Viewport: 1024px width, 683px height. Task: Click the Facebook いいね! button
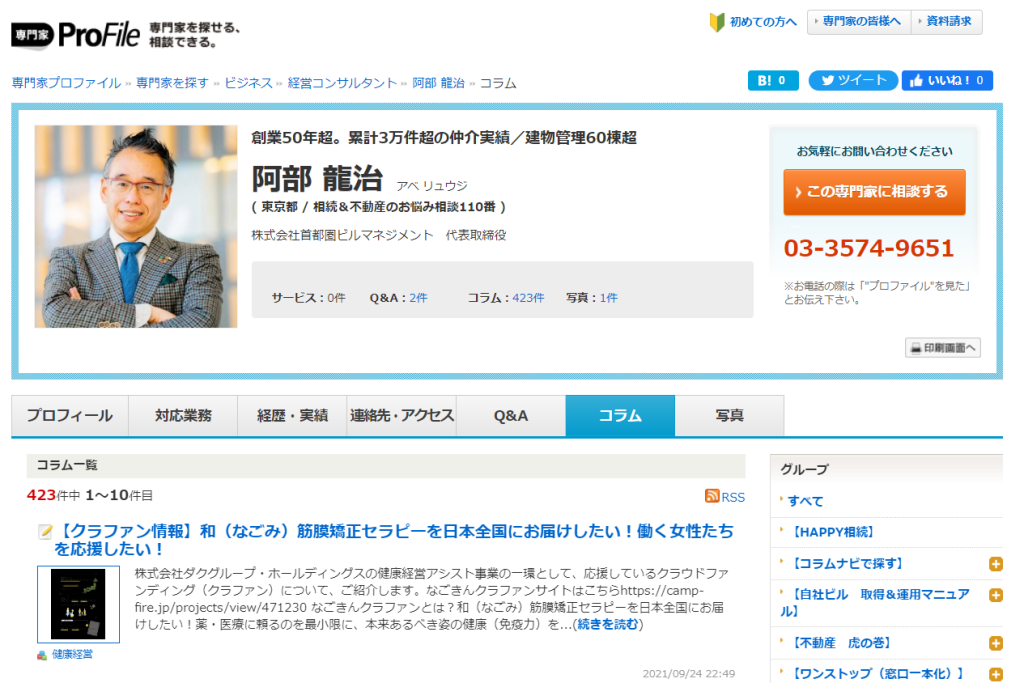pos(946,81)
